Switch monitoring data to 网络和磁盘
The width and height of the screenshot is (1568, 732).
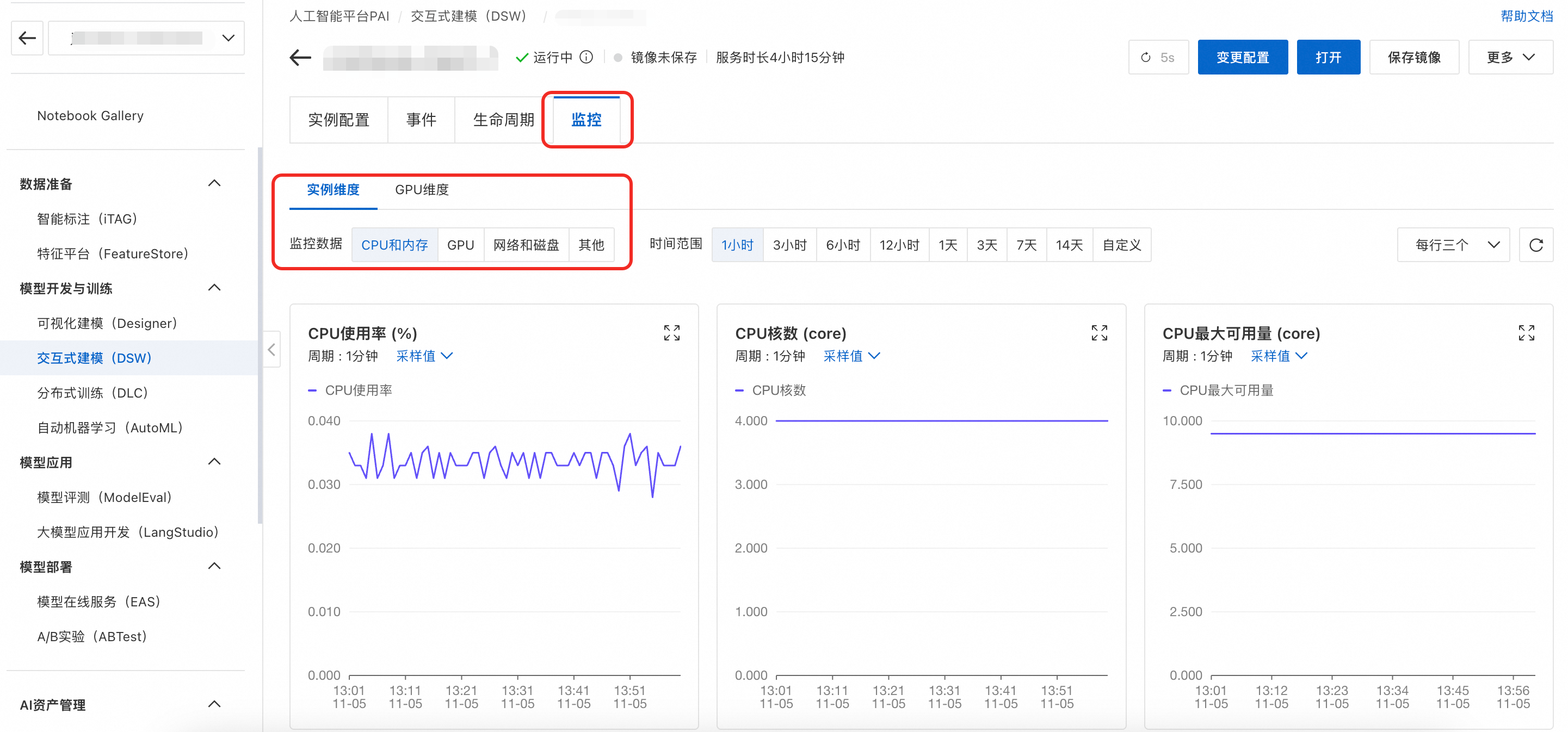tap(526, 245)
